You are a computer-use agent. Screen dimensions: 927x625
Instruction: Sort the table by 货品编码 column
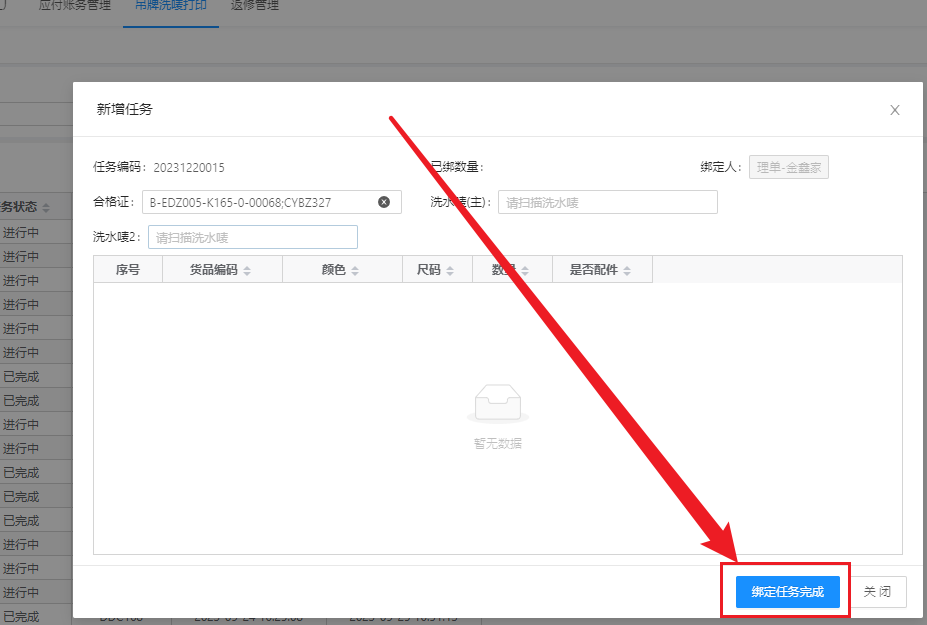pyautogui.click(x=247, y=271)
